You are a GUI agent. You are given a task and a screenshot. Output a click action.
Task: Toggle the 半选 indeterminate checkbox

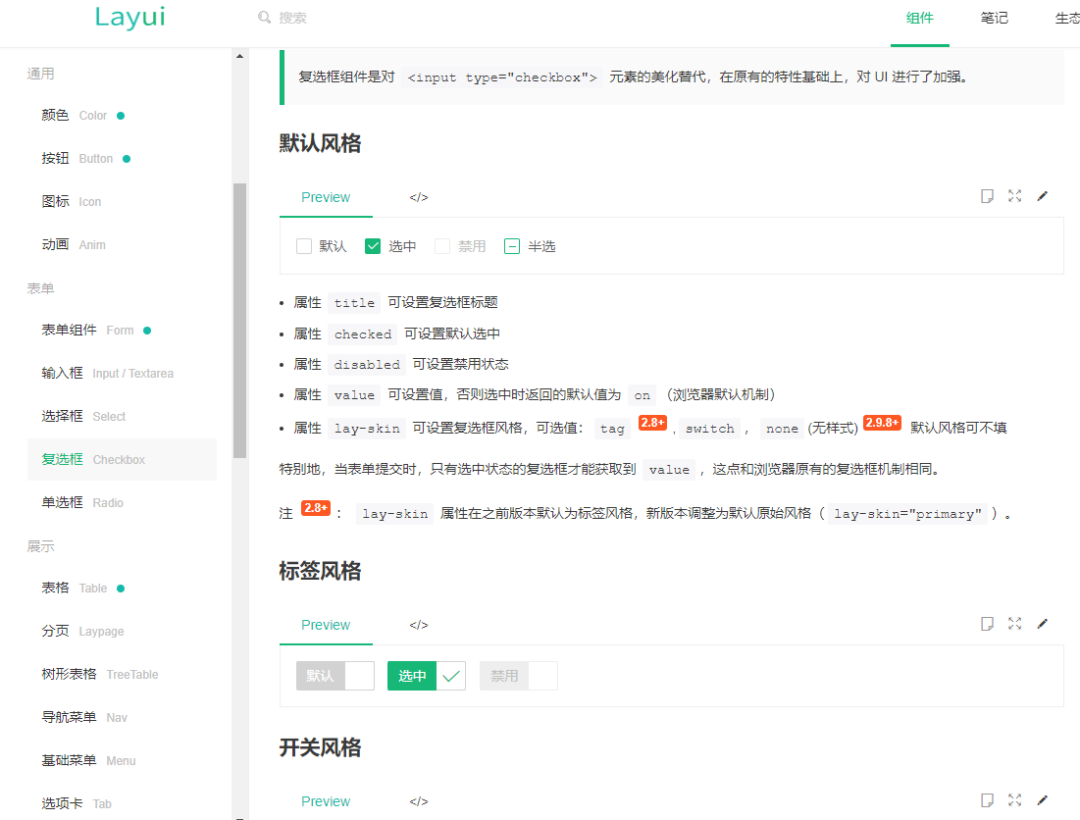tap(512, 246)
